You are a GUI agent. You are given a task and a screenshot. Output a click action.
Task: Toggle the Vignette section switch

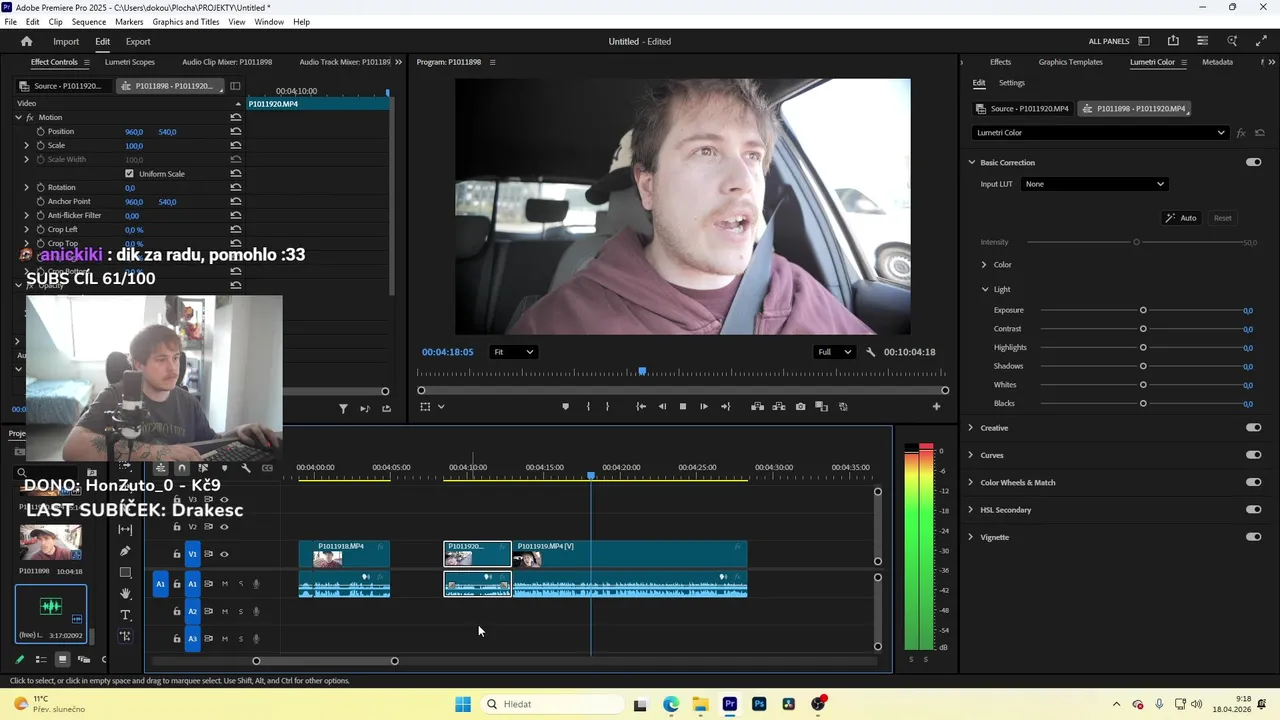click(1254, 537)
